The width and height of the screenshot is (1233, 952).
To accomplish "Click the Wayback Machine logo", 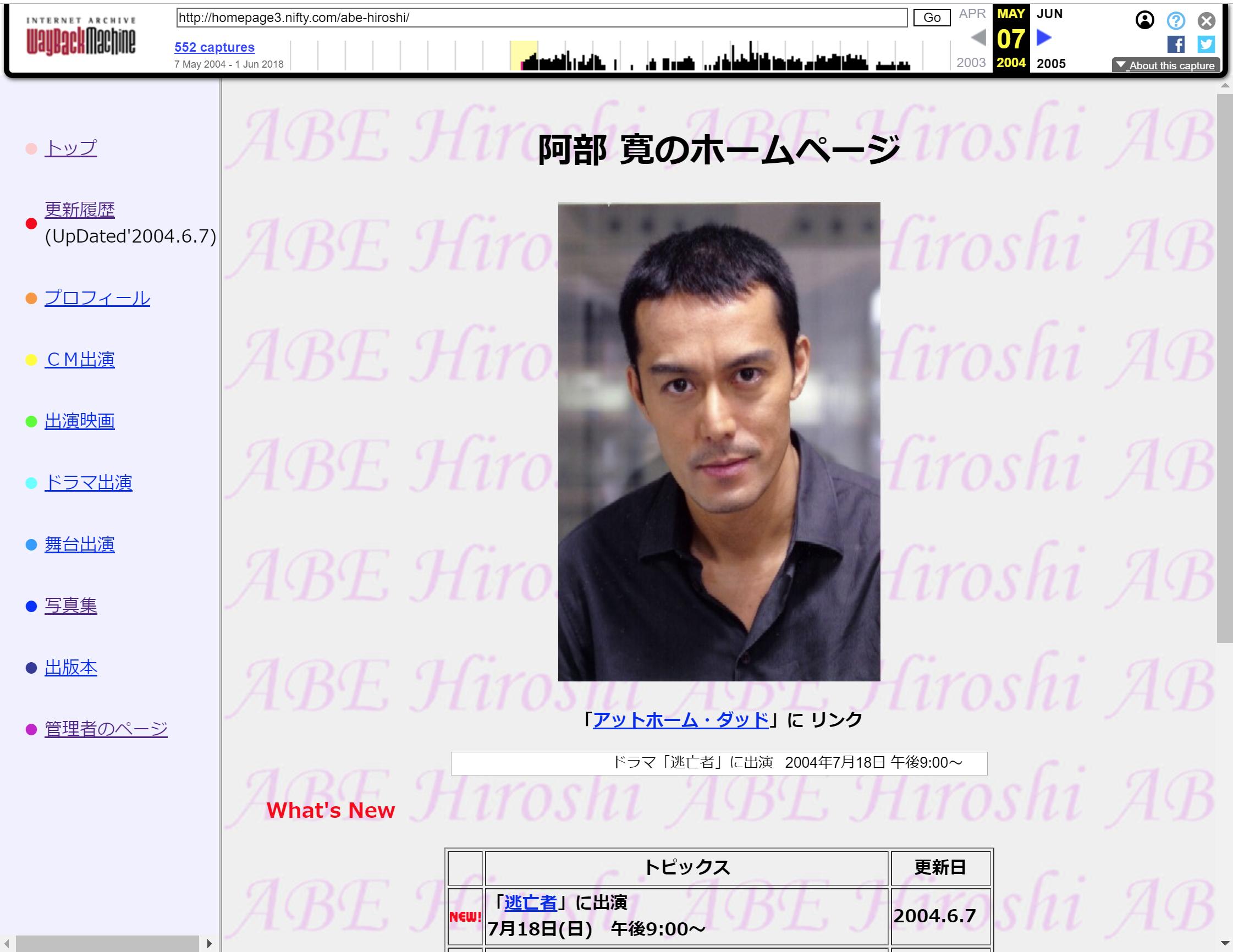I will click(81, 37).
